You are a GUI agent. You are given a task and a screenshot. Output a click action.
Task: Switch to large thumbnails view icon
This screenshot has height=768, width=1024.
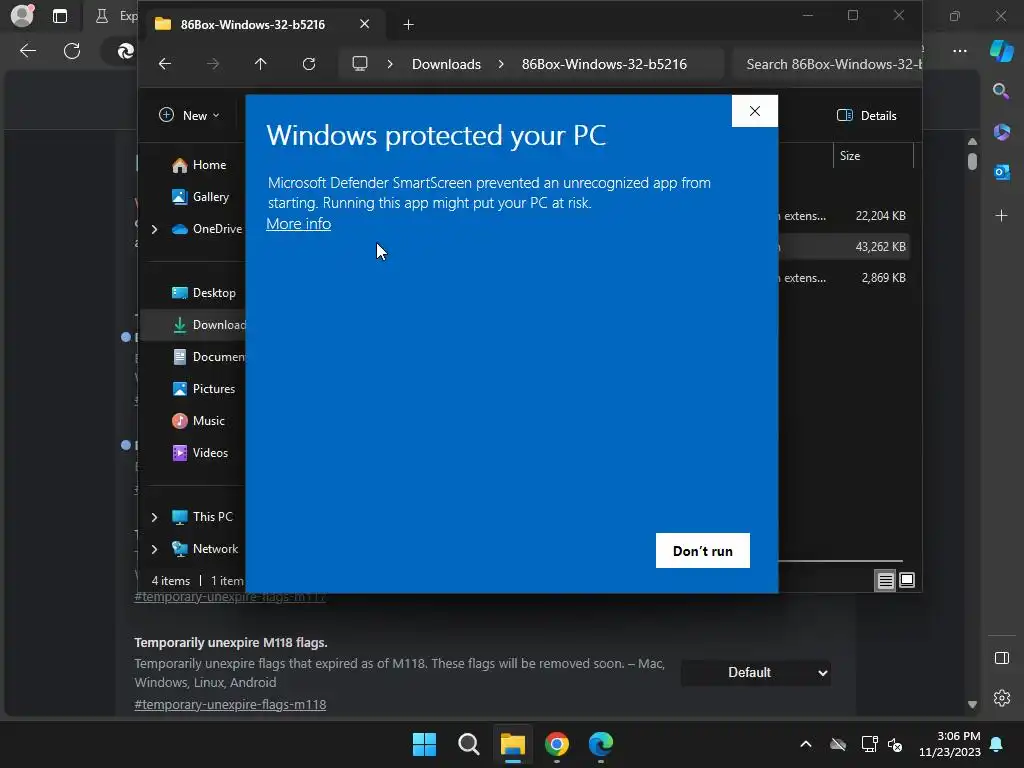tap(907, 580)
